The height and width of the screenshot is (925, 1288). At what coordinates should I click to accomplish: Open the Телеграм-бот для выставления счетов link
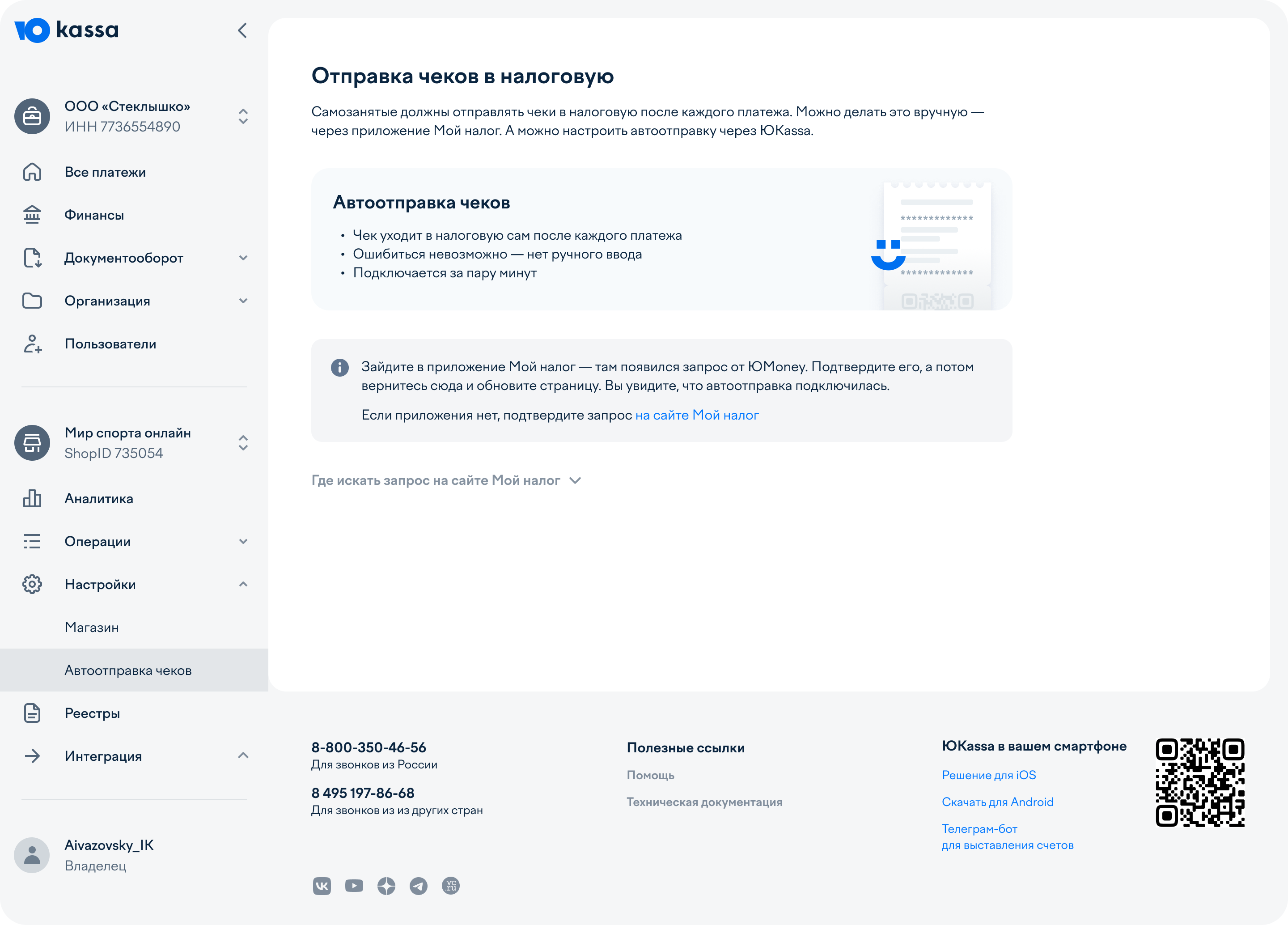click(x=1008, y=836)
